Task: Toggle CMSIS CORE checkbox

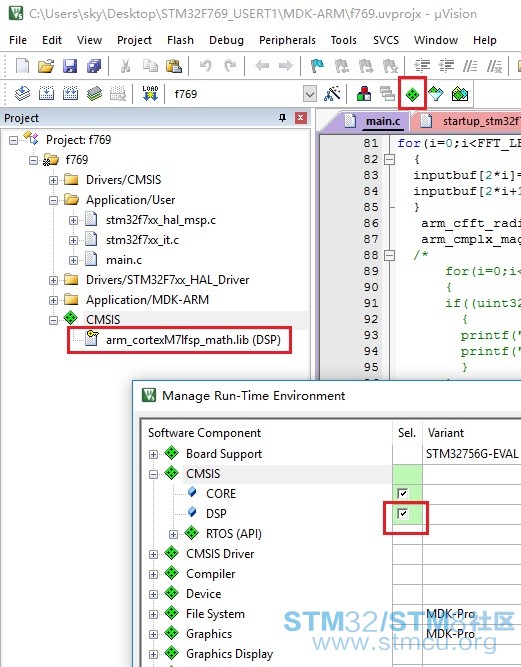Action: (402, 493)
